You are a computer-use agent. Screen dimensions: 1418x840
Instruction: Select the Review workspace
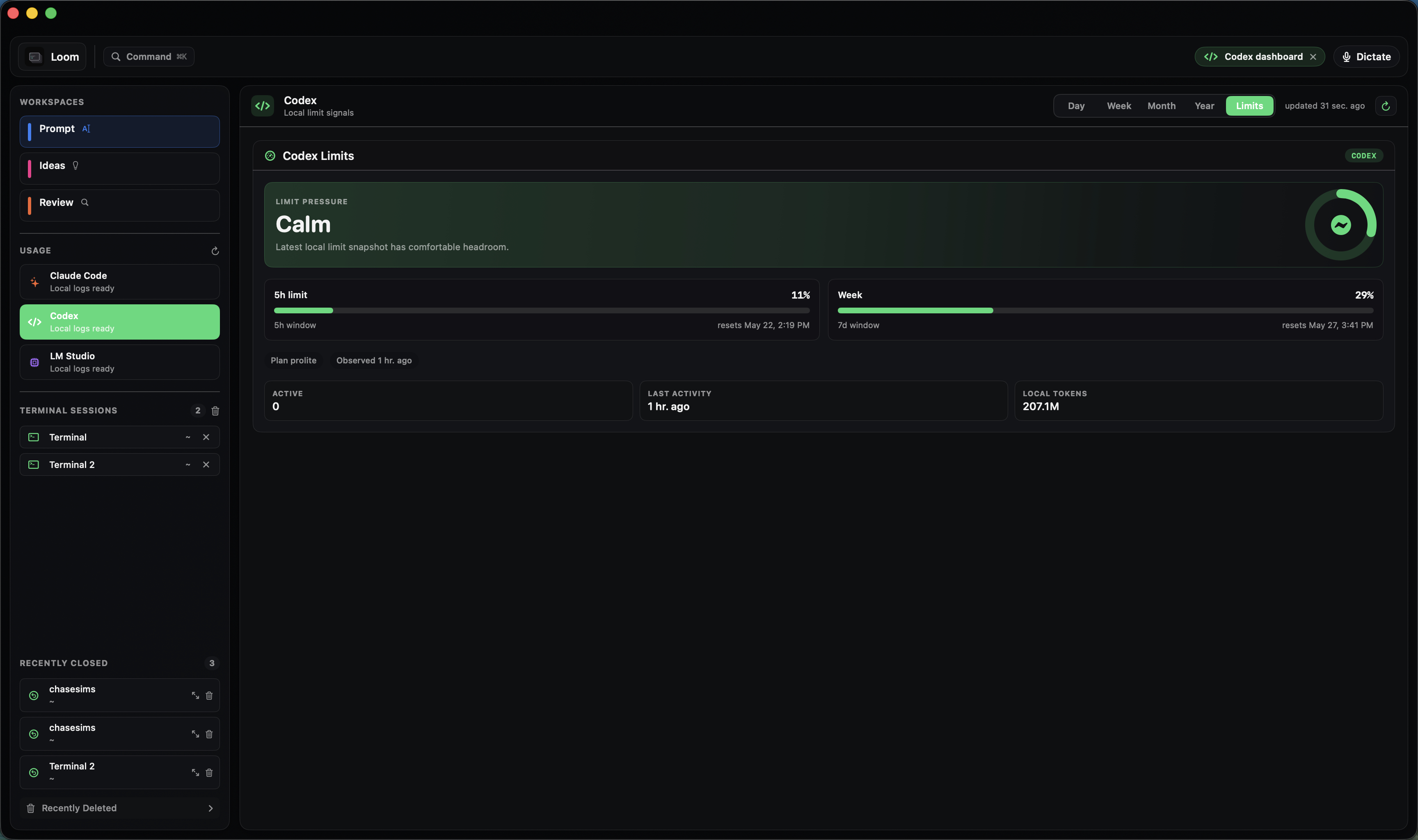pos(119,205)
